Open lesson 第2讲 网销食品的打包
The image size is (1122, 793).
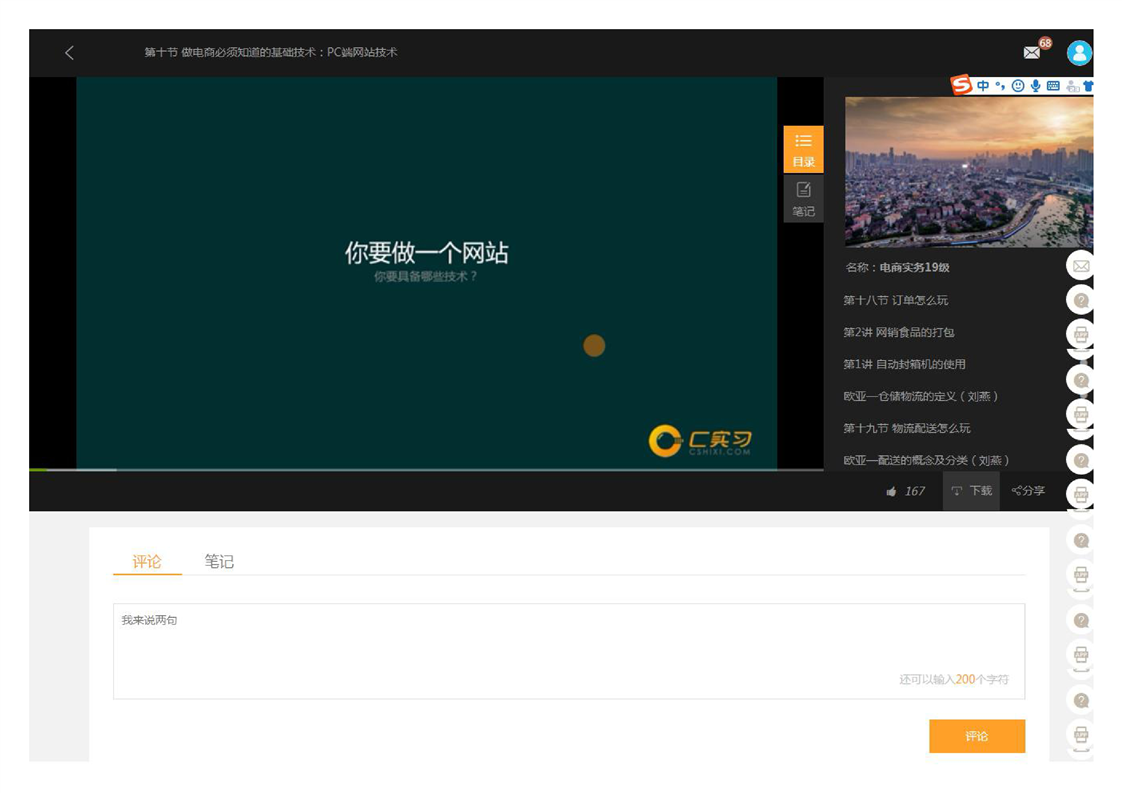coord(899,332)
